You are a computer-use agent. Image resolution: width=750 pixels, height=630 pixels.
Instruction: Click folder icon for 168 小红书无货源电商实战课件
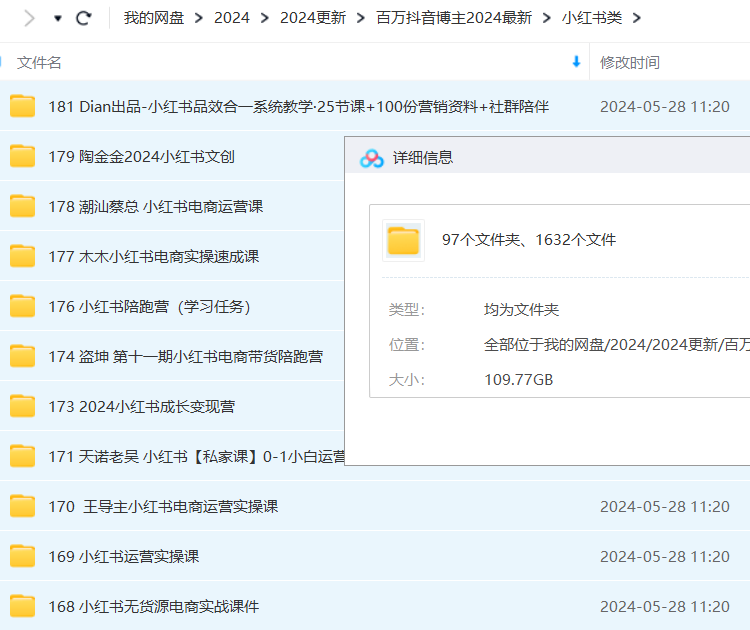[x=23, y=606]
